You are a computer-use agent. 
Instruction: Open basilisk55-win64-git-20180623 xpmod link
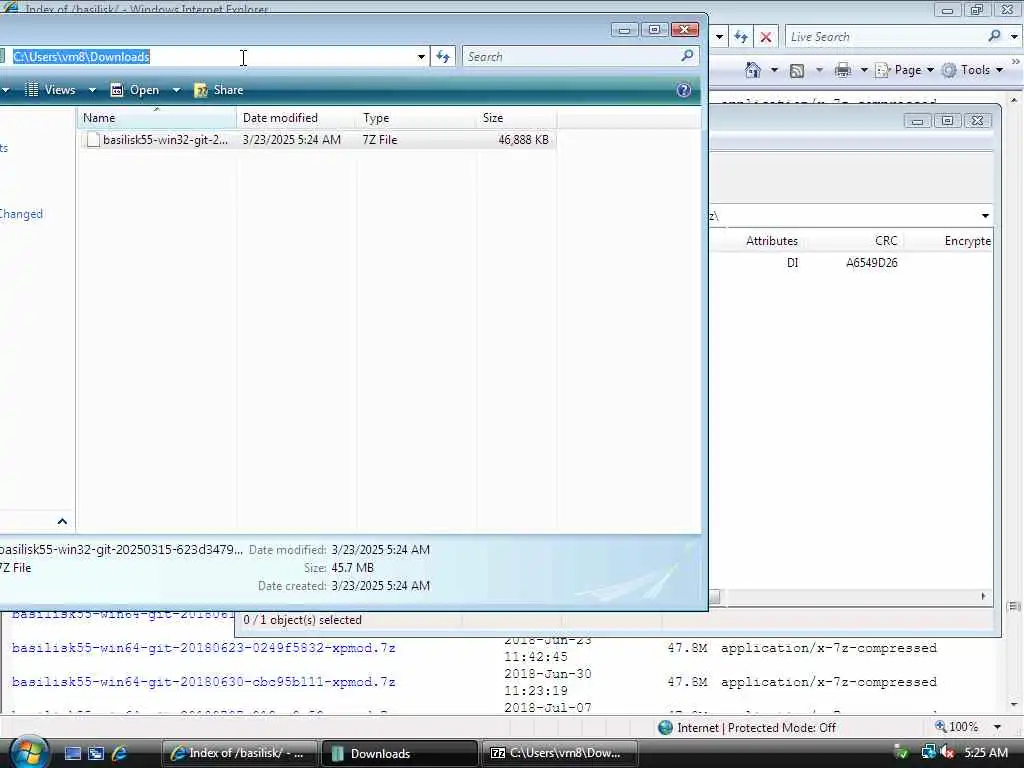pos(204,648)
